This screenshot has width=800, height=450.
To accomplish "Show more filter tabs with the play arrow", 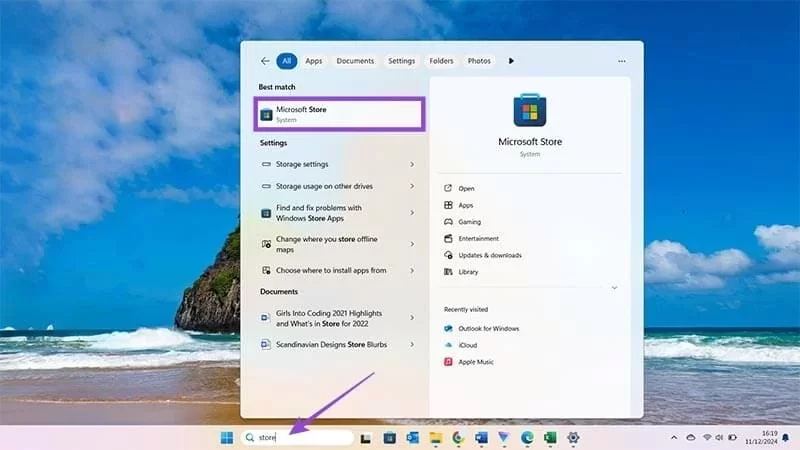I will point(511,61).
